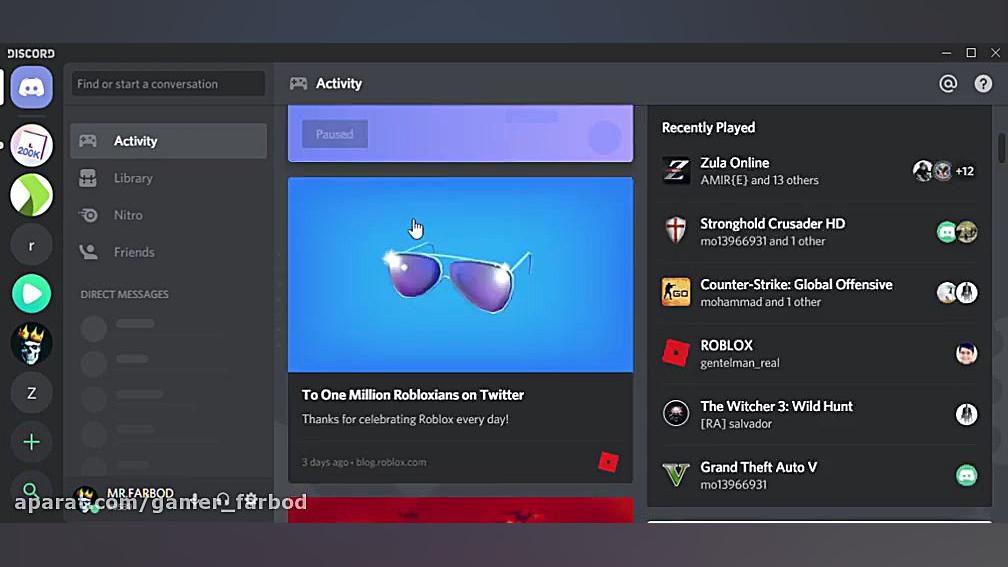Click the CS:GO game icon
1008x567 pixels.
click(676, 292)
